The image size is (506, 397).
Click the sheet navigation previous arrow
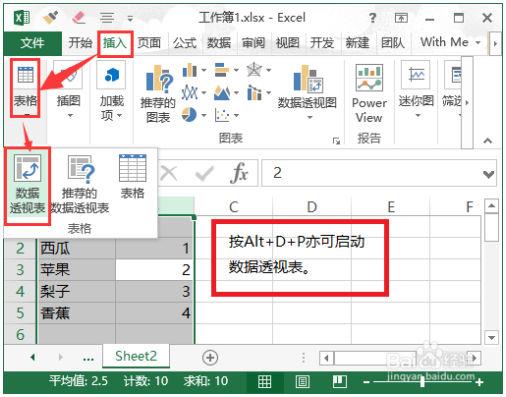click(x=33, y=357)
